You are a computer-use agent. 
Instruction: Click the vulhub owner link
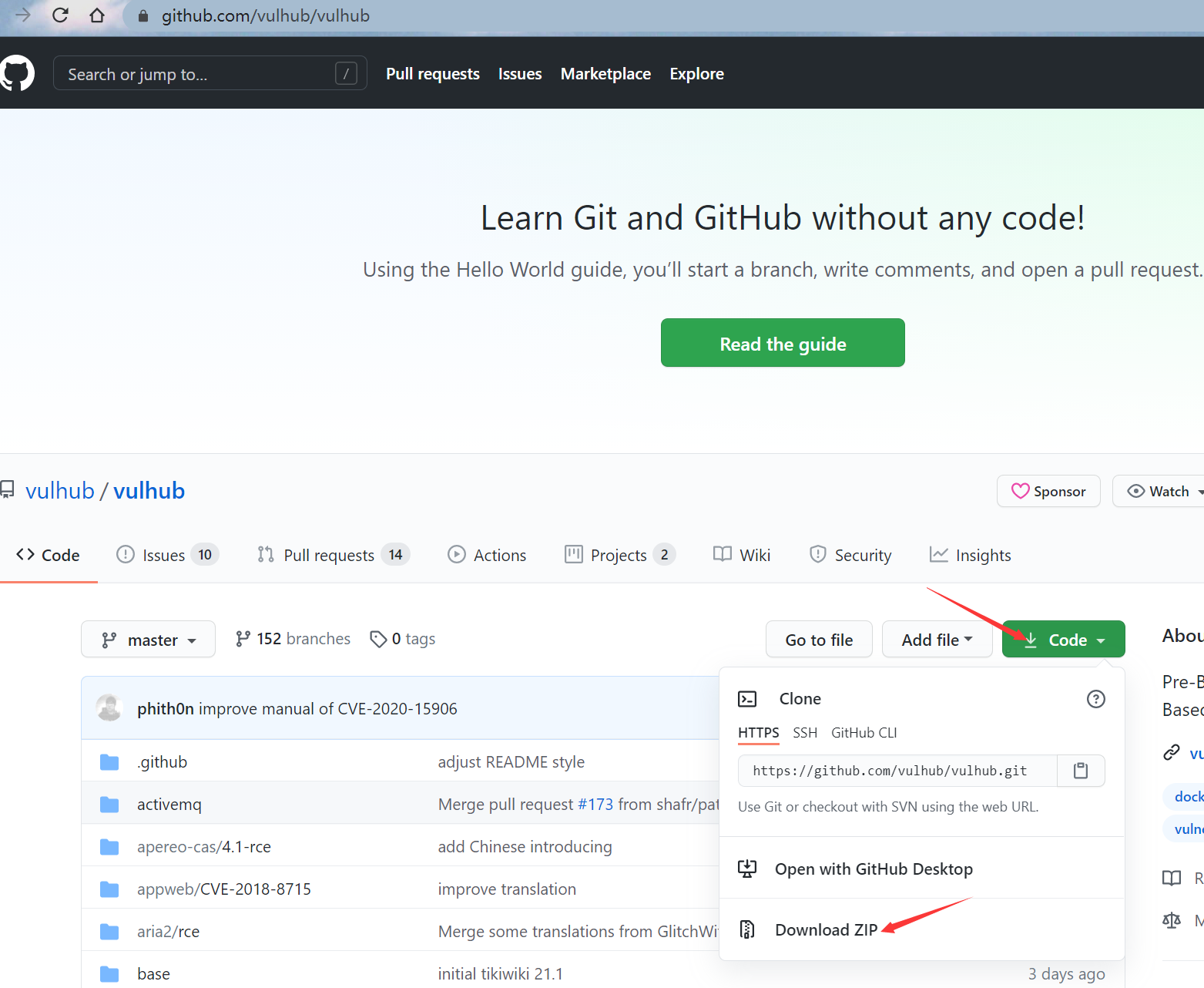[x=60, y=490]
